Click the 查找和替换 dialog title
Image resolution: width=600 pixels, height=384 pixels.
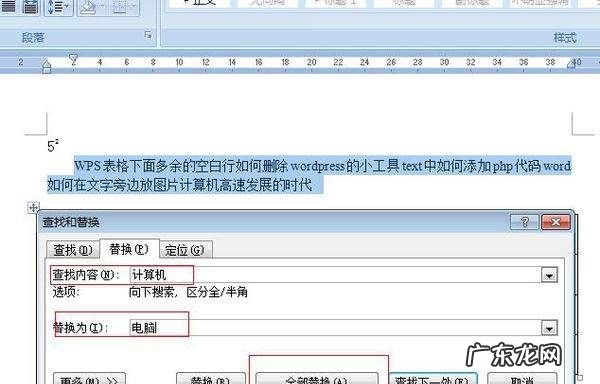[71, 222]
